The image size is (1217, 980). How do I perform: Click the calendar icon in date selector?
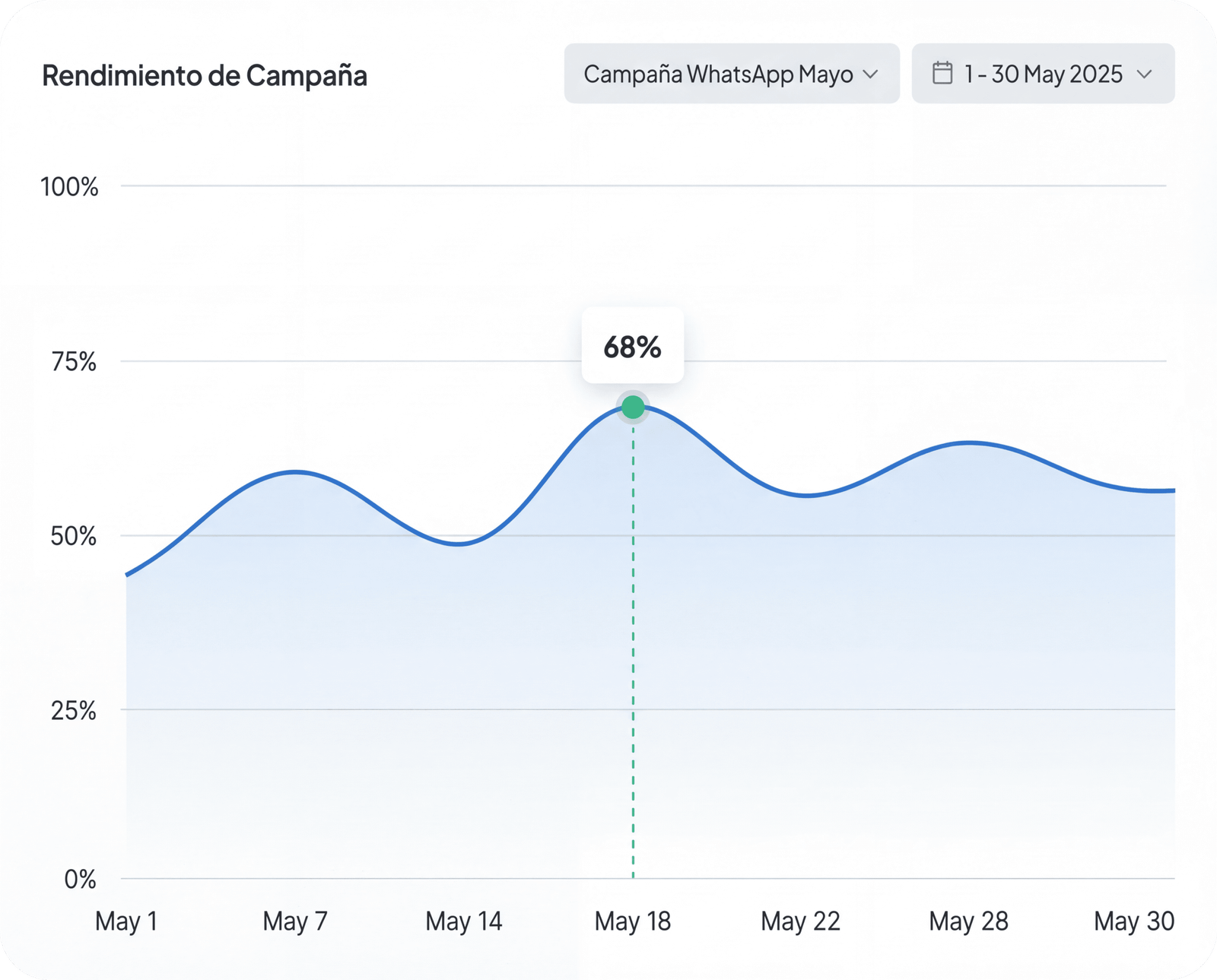coord(942,74)
